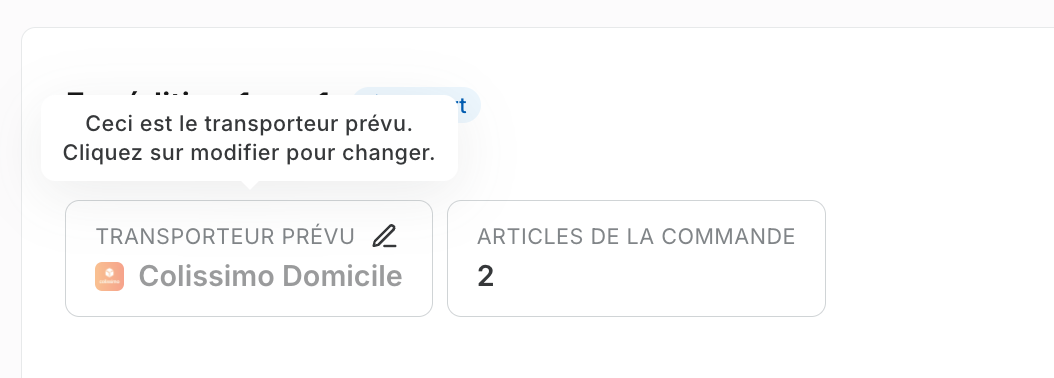The height and width of the screenshot is (378, 1054).
Task: Click the tooltip's small downward arrow pointer
Action: point(249,185)
